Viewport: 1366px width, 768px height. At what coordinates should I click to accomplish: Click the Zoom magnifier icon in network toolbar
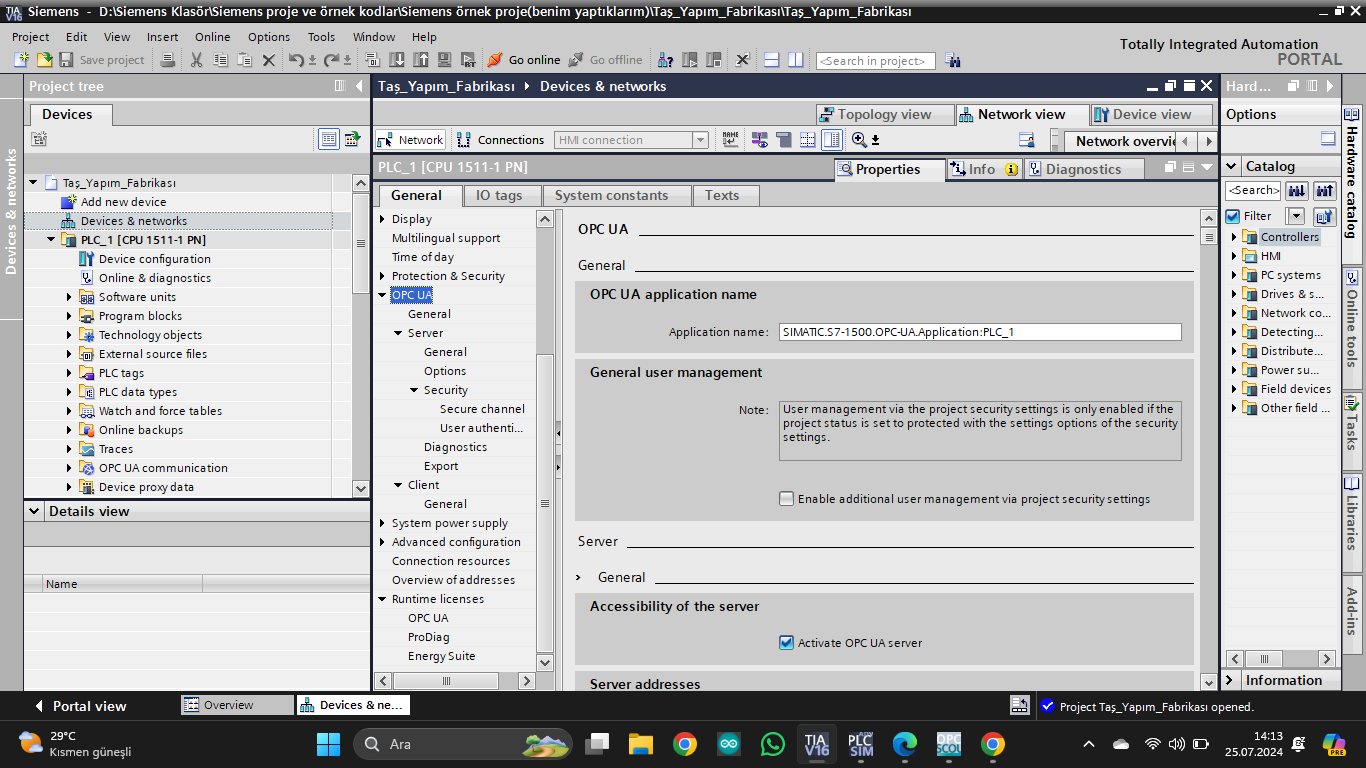pyautogui.click(x=859, y=140)
